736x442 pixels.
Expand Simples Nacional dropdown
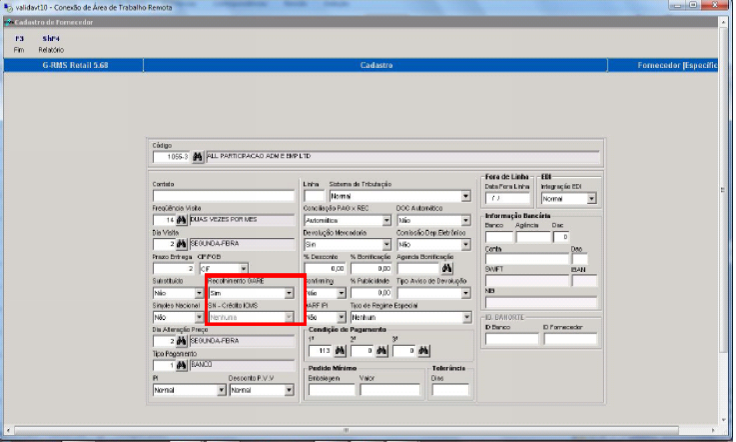[x=199, y=318]
